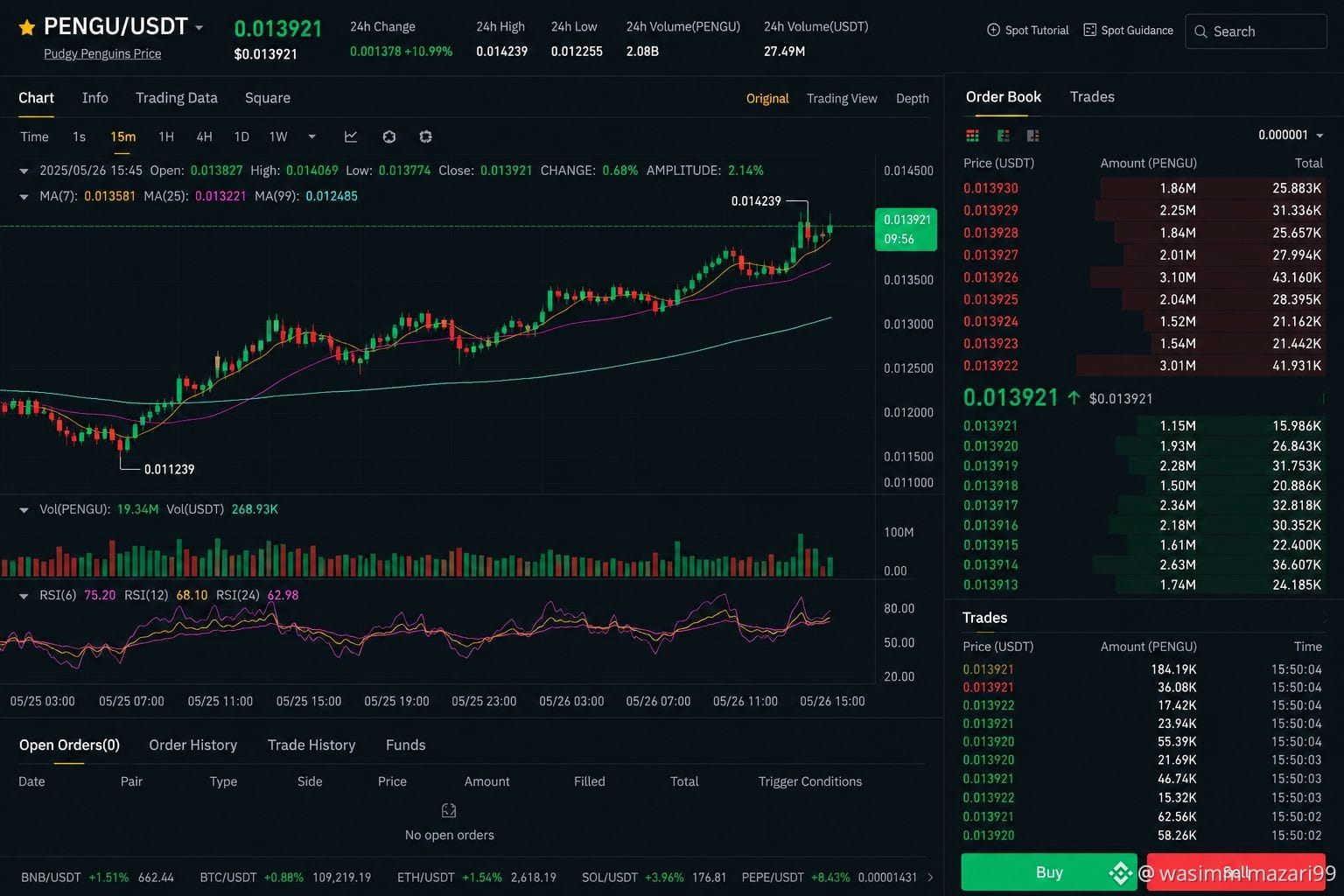The width and height of the screenshot is (1344, 896).
Task: Select the Time interval option
Action: point(34,136)
